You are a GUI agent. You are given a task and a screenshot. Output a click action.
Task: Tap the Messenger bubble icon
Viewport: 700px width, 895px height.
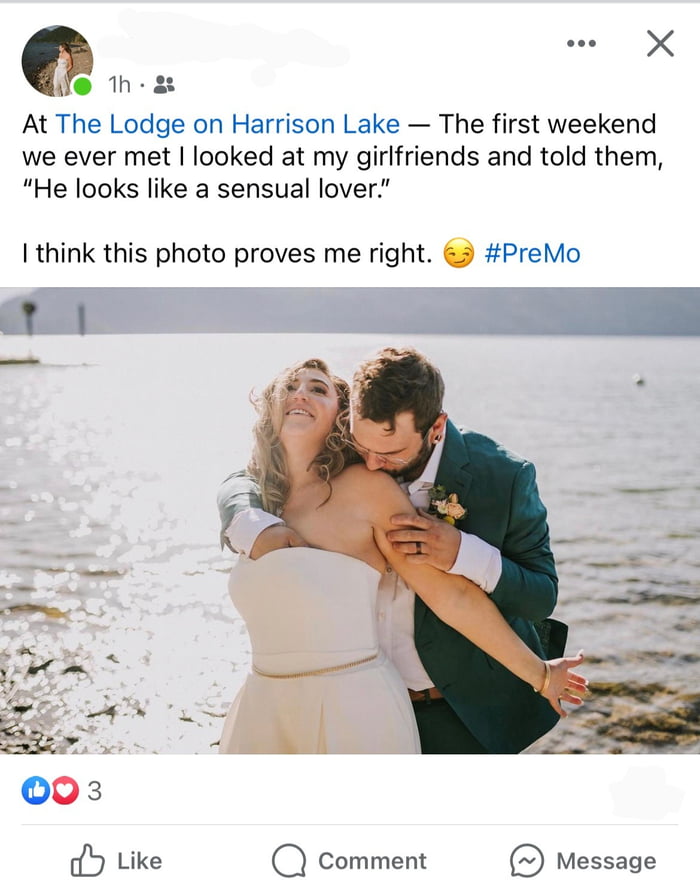click(x=526, y=861)
